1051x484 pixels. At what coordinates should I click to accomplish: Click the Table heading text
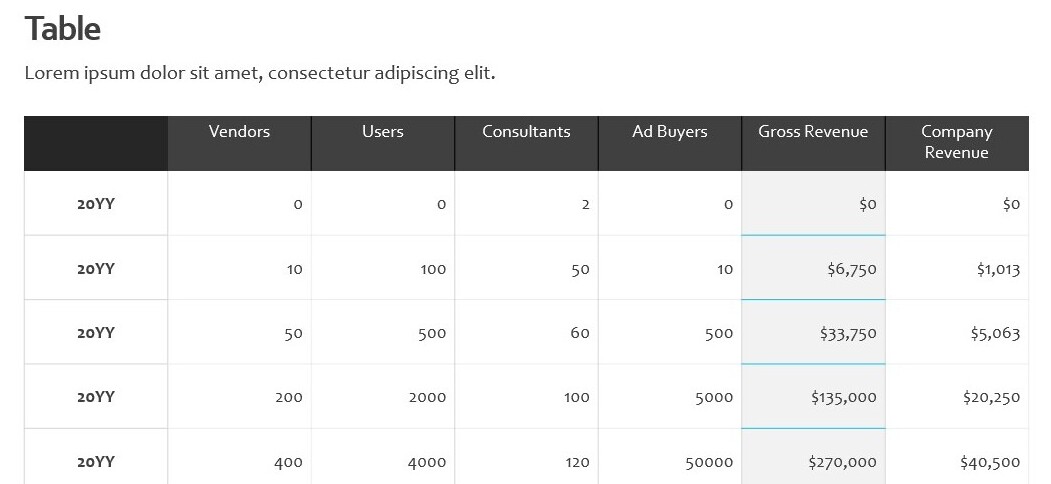pos(63,29)
